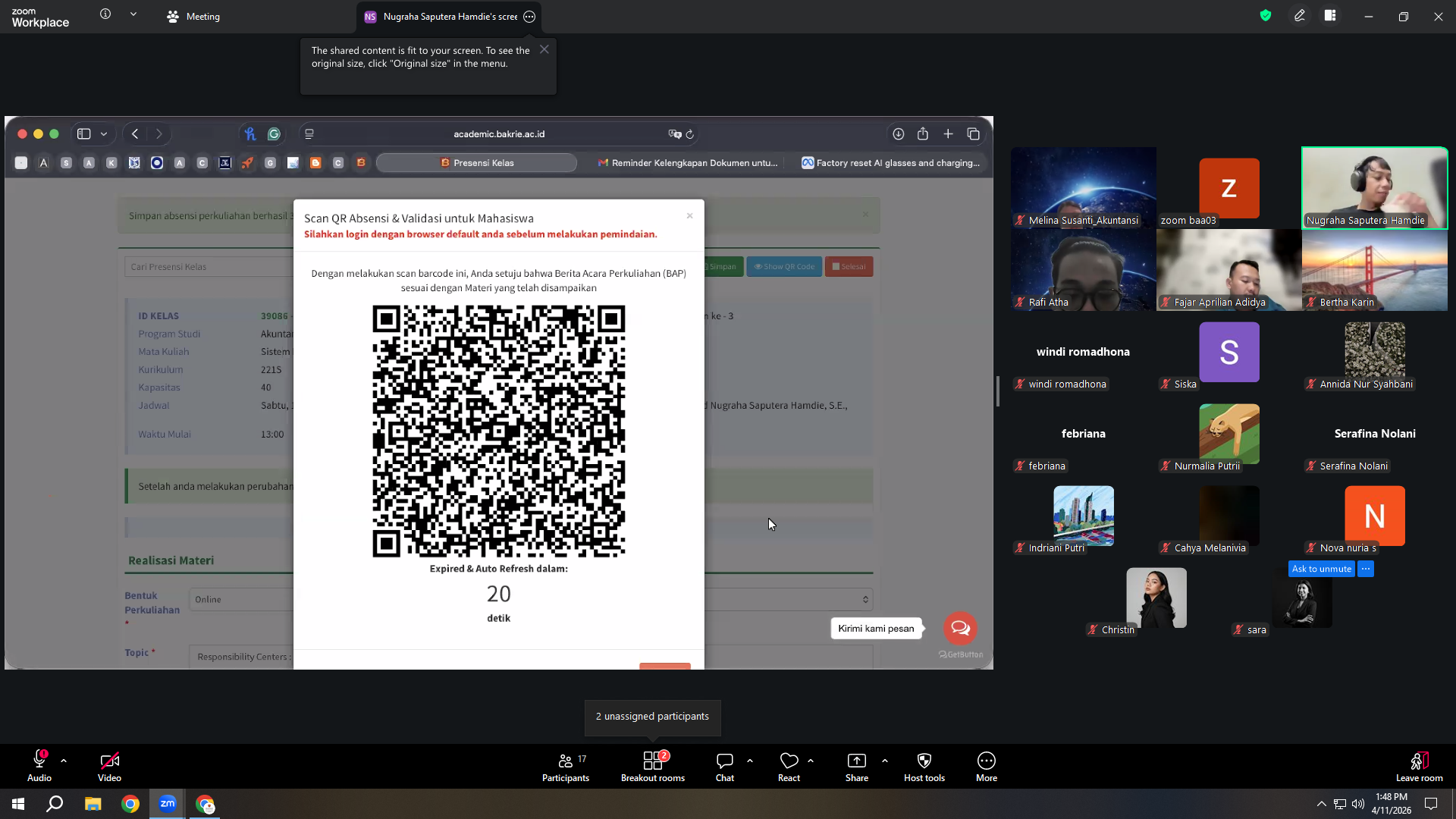
Task: Open the Windows notification center
Action: [1431, 804]
